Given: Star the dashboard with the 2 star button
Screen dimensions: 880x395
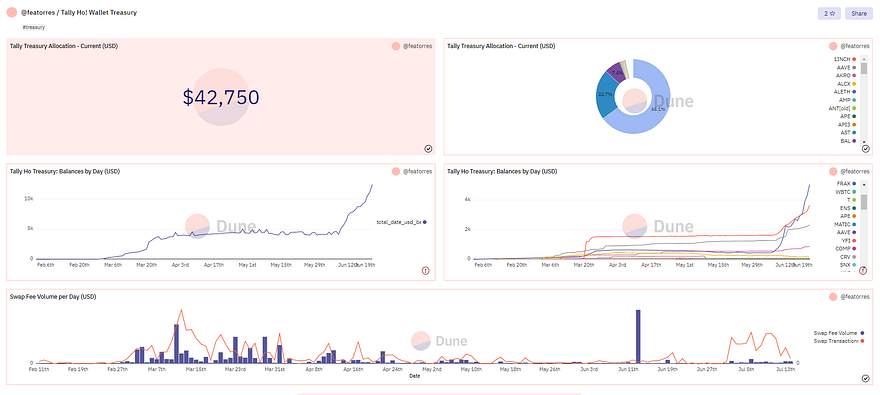Looking at the screenshot, I should pyautogui.click(x=829, y=13).
